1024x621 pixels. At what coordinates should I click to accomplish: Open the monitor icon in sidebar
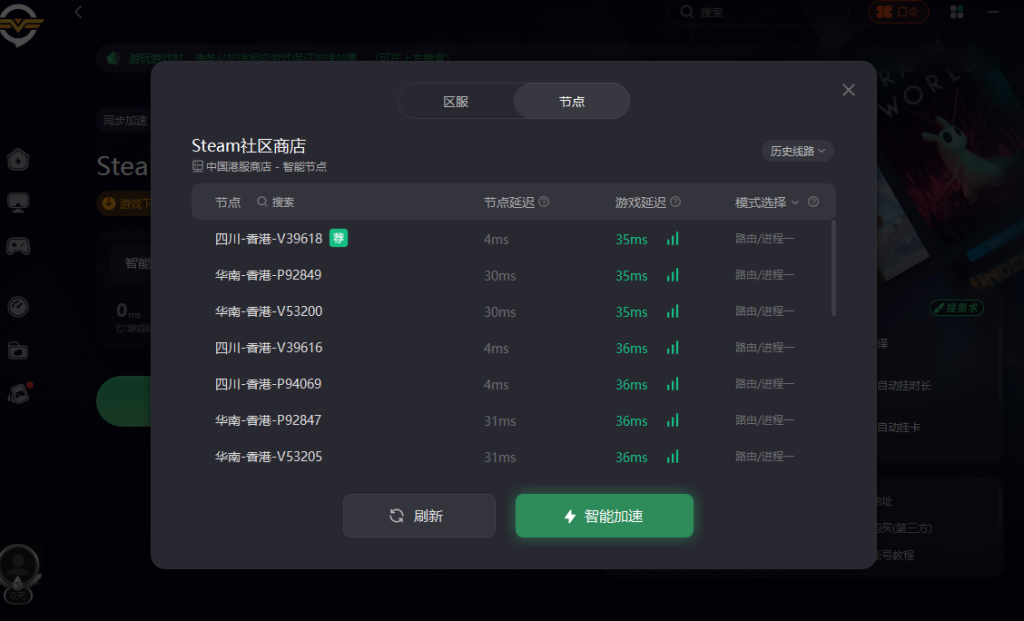pos(18,203)
